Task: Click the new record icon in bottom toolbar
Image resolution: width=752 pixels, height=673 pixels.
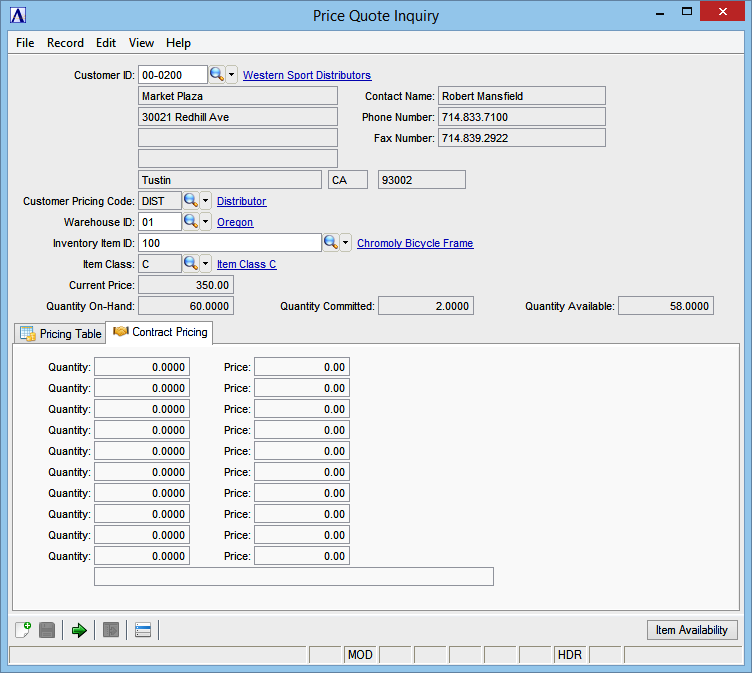Action: [x=24, y=630]
